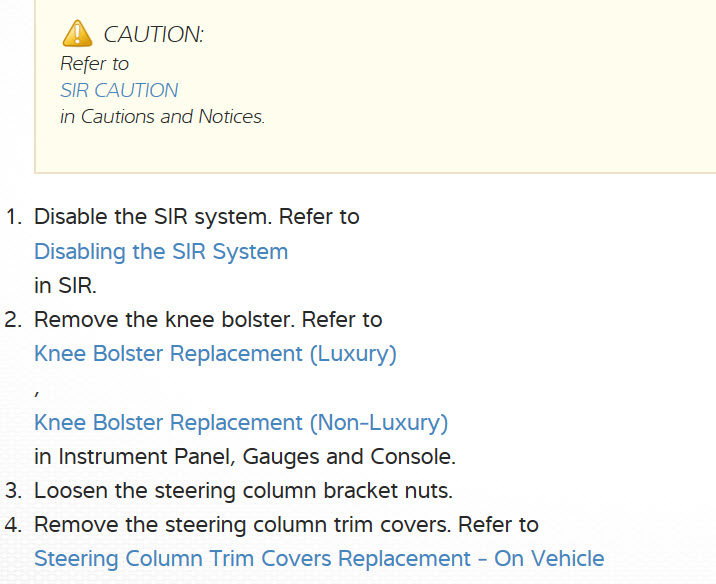Click 'in Instrument Panel, Gauges and Console.' text
The height and width of the screenshot is (584, 716).
245,456
